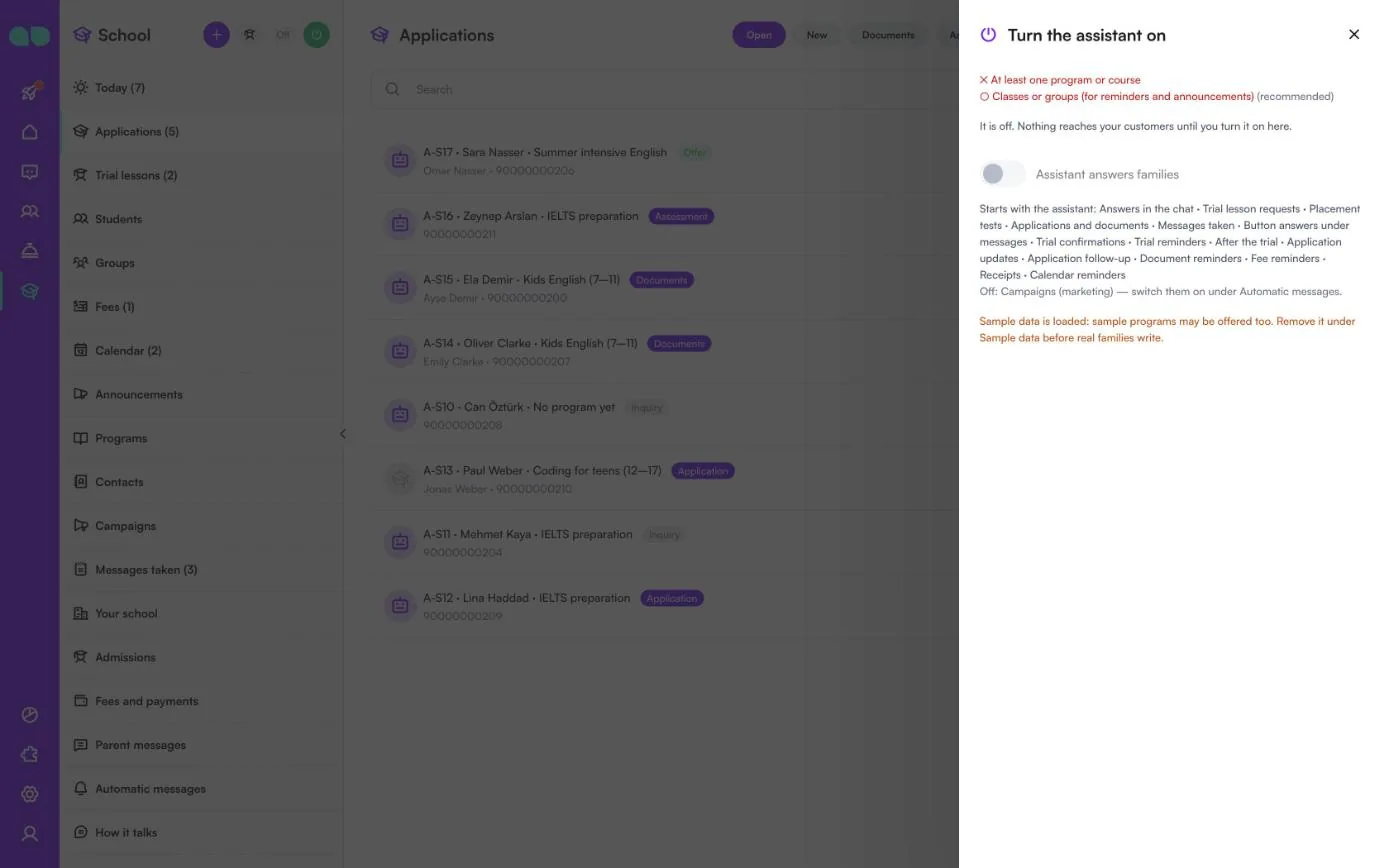Open Trial lessons (2) in the sidebar
This screenshot has width=1389, height=868.
201,175
